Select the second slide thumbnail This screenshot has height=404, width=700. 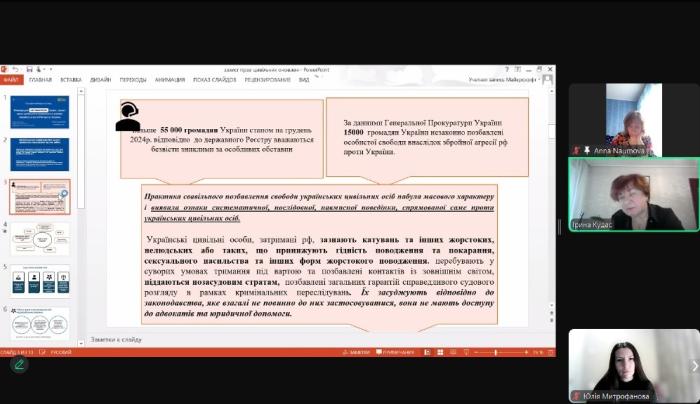40,154
